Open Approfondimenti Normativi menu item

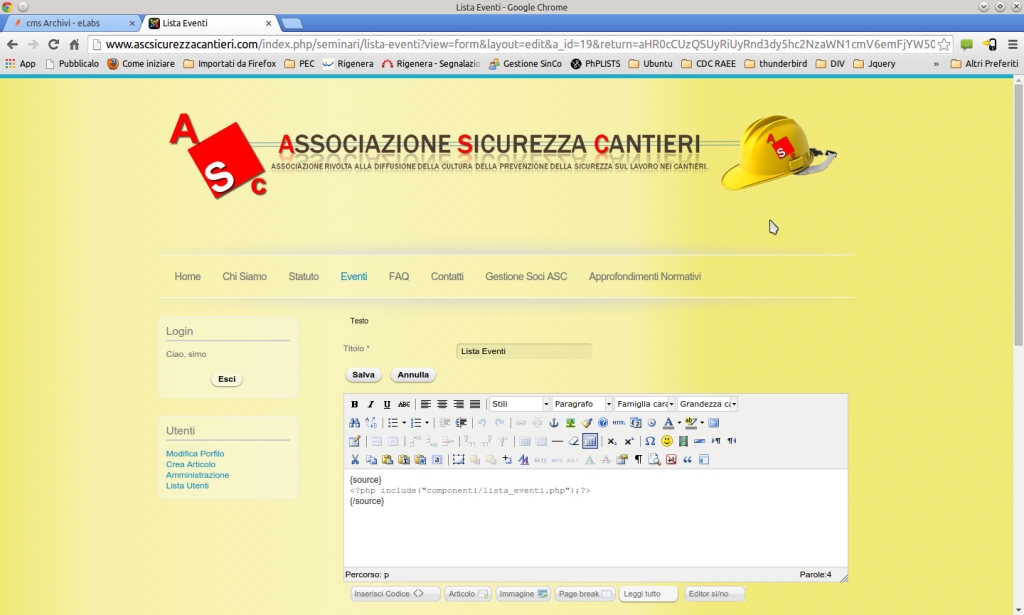(x=645, y=277)
